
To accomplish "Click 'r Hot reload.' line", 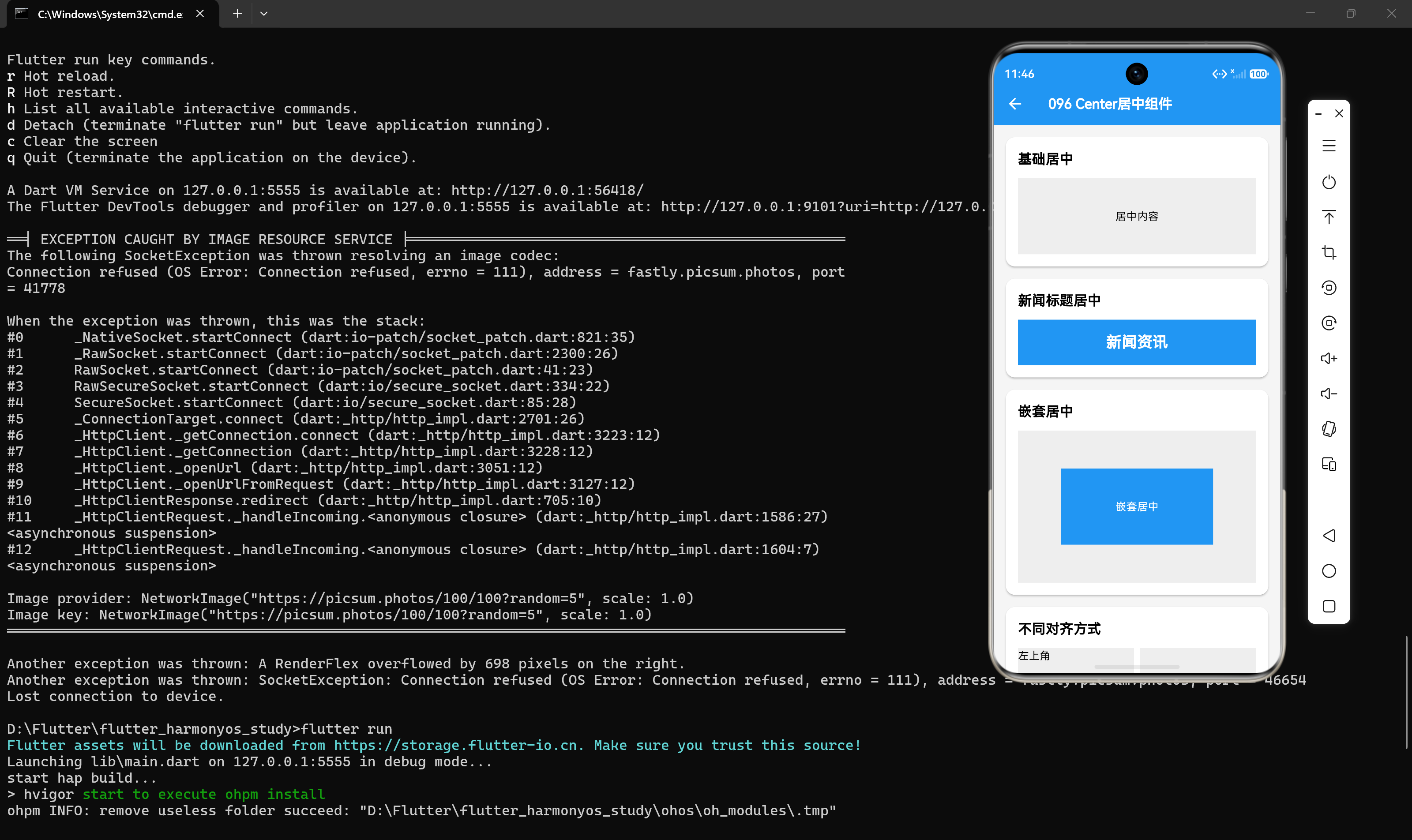I will click(x=60, y=76).
